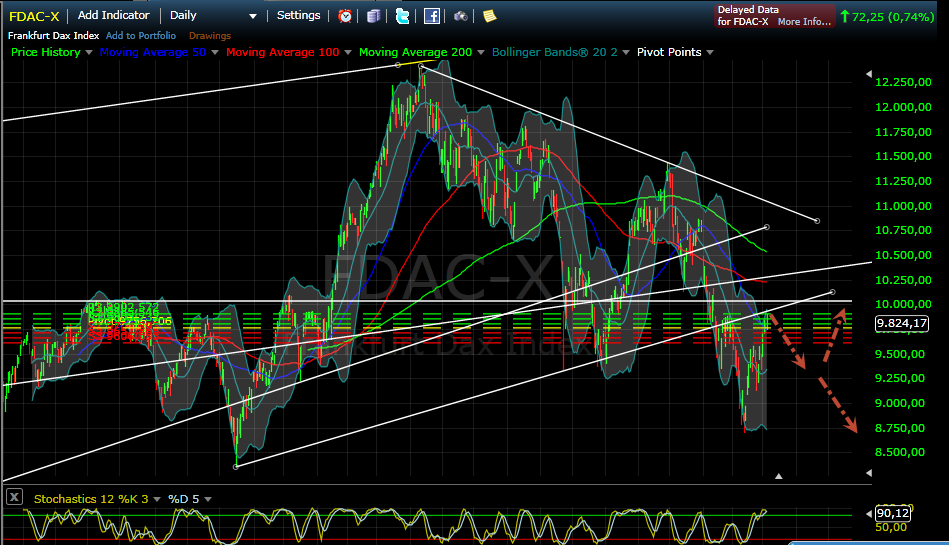Click the 72,25 (0,74%) price change text

[x=893, y=17]
